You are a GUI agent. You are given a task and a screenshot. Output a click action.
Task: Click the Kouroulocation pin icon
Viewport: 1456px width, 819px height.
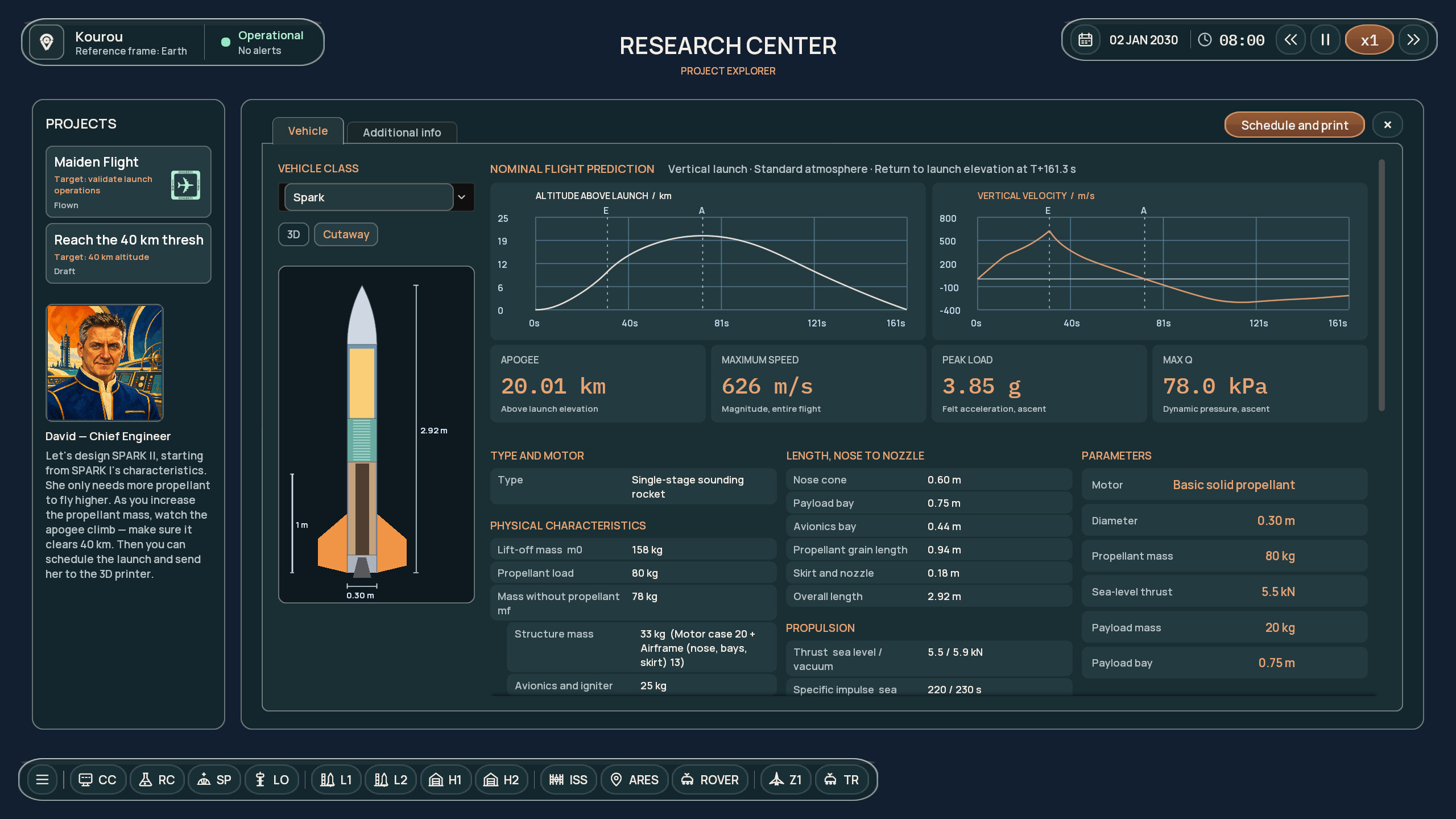click(x=47, y=42)
